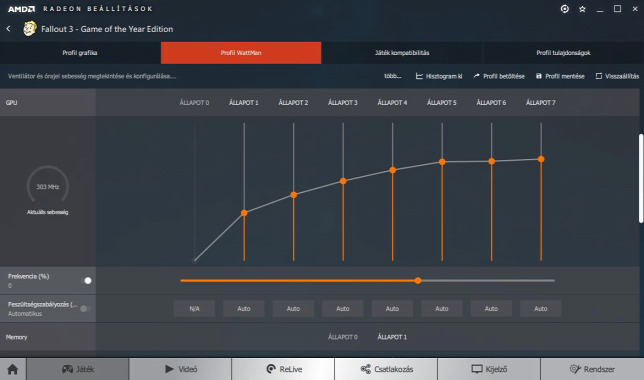The image size is (644, 380).
Task: Open the Radeon notifications circle icon
Action: [x=565, y=9]
